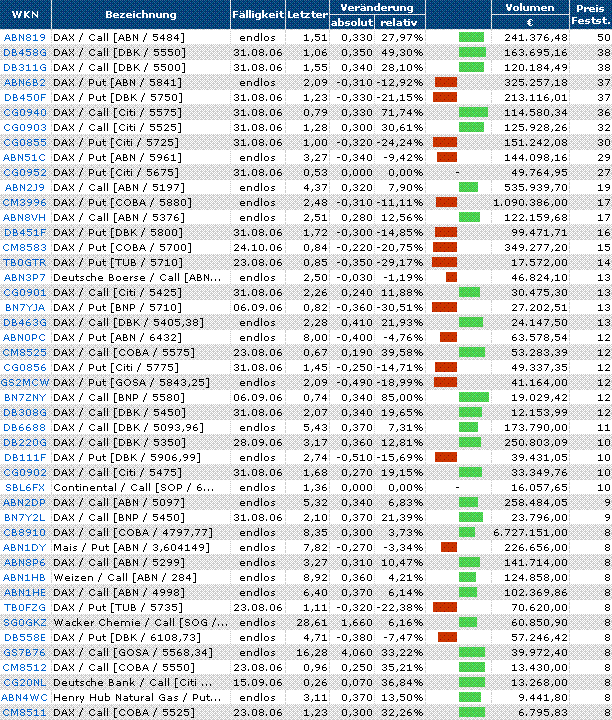This screenshot has height=720, width=612.
Task: Open WKN link DB111F
Action: tap(25, 457)
